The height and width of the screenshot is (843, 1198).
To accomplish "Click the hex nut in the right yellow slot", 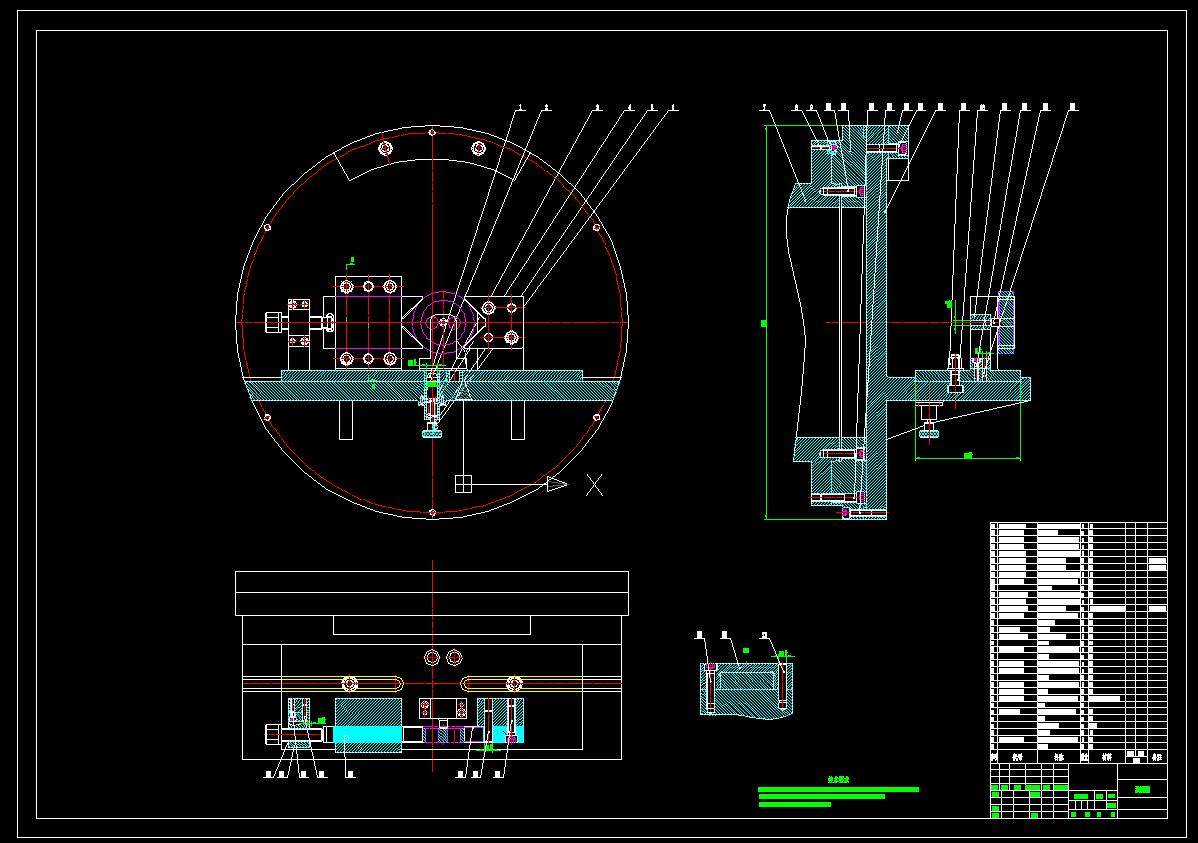I will (x=514, y=683).
